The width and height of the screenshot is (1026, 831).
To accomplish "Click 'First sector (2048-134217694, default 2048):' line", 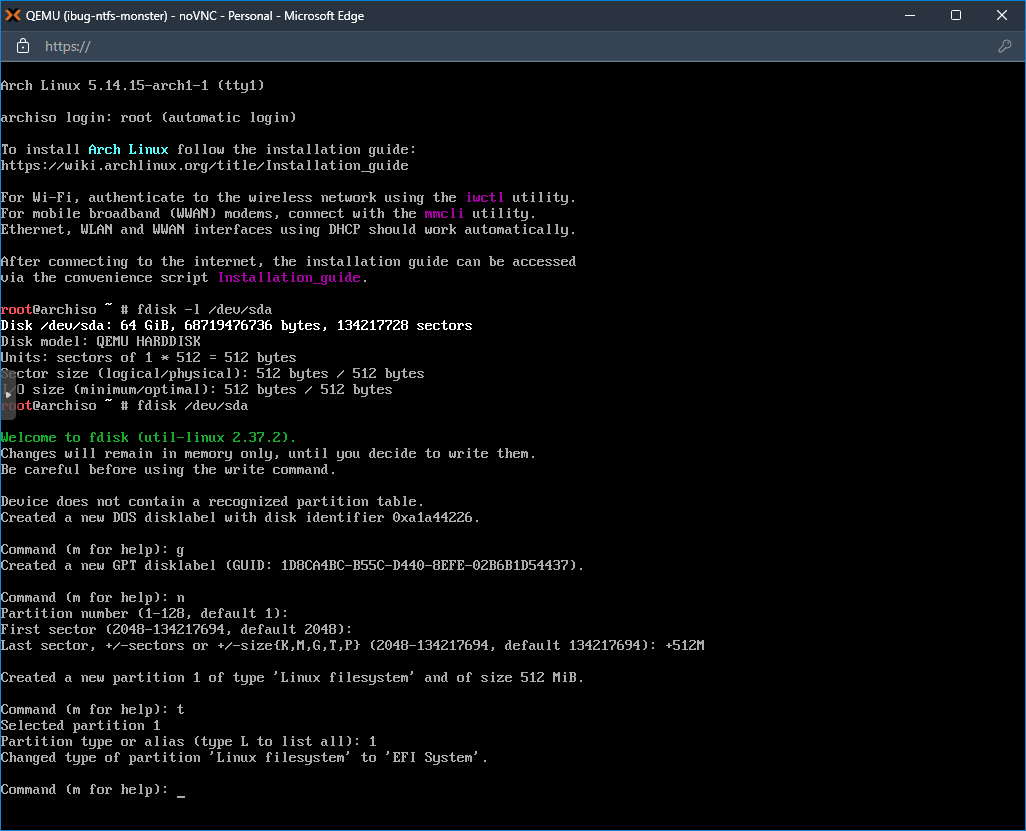I will (177, 629).
